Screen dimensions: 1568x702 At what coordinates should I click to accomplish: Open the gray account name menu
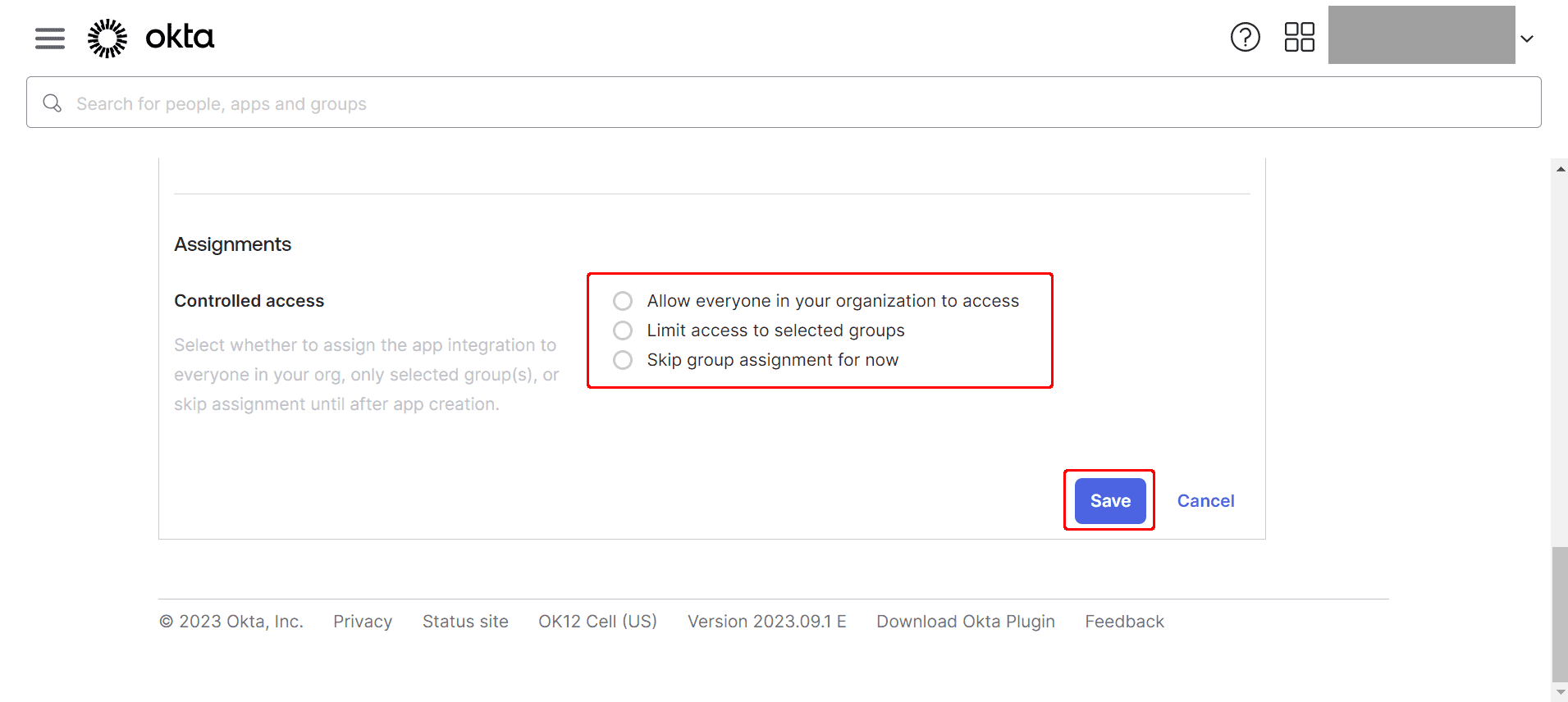click(x=1421, y=34)
